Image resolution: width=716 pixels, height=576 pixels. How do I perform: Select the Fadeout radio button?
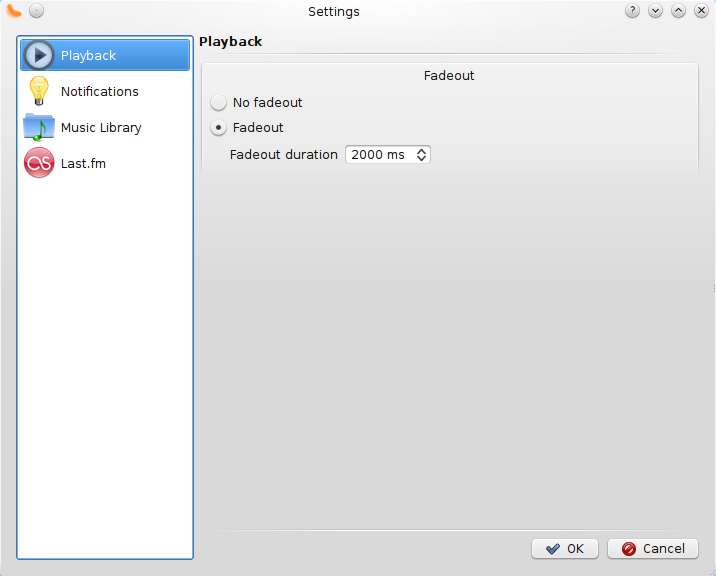218,128
